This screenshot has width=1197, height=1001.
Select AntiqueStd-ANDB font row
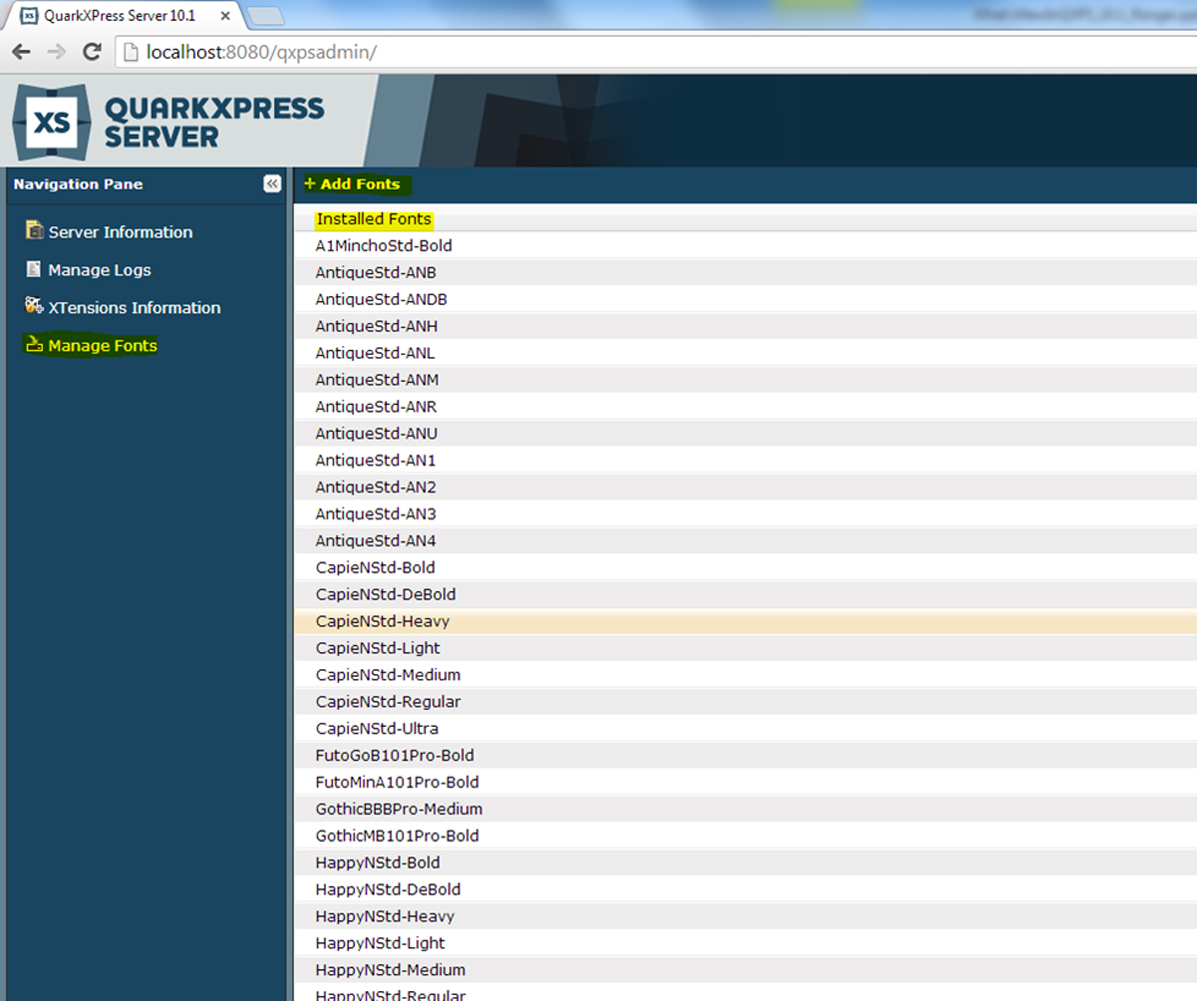click(x=746, y=299)
